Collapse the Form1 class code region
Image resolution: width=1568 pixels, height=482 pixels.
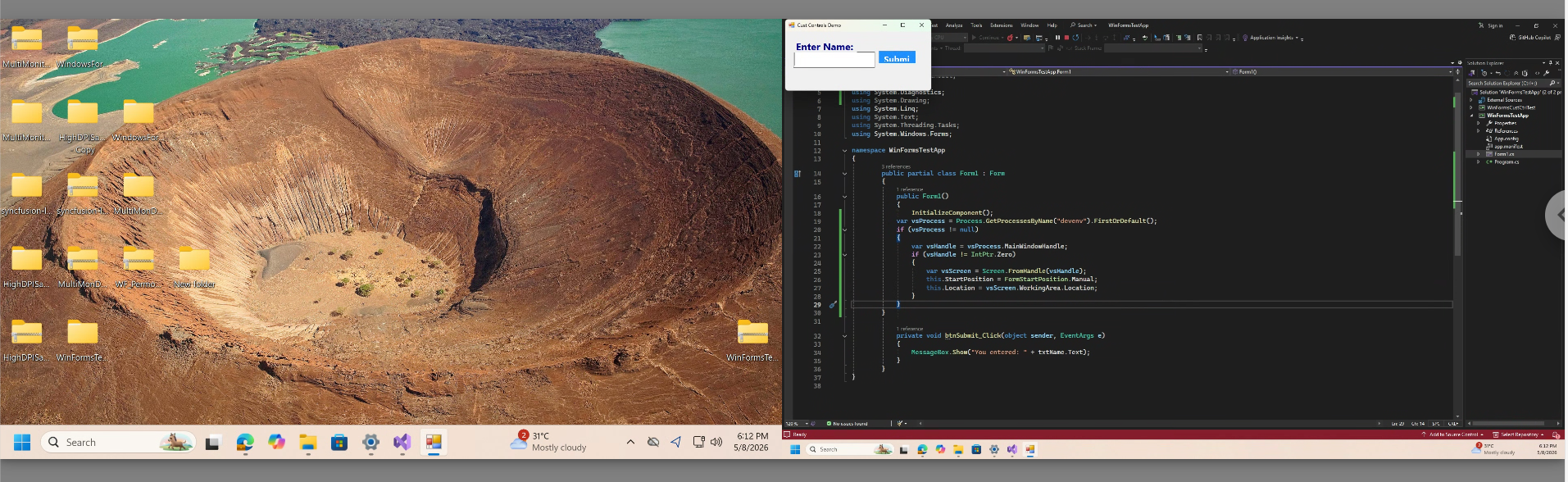(x=845, y=174)
